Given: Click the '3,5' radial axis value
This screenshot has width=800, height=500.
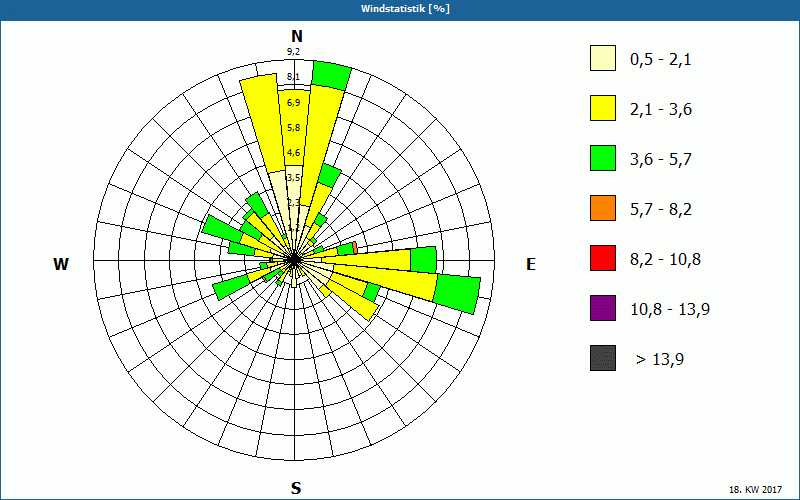Looking at the screenshot, I should pyautogui.click(x=293, y=178).
